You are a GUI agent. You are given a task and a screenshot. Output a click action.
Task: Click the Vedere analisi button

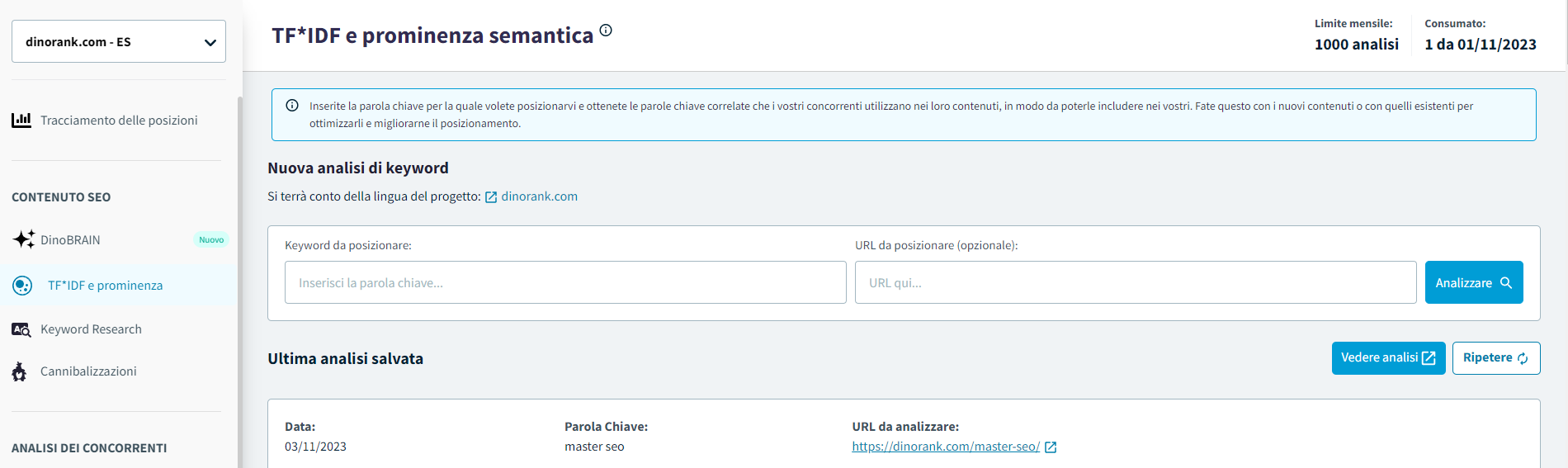coord(1388,358)
